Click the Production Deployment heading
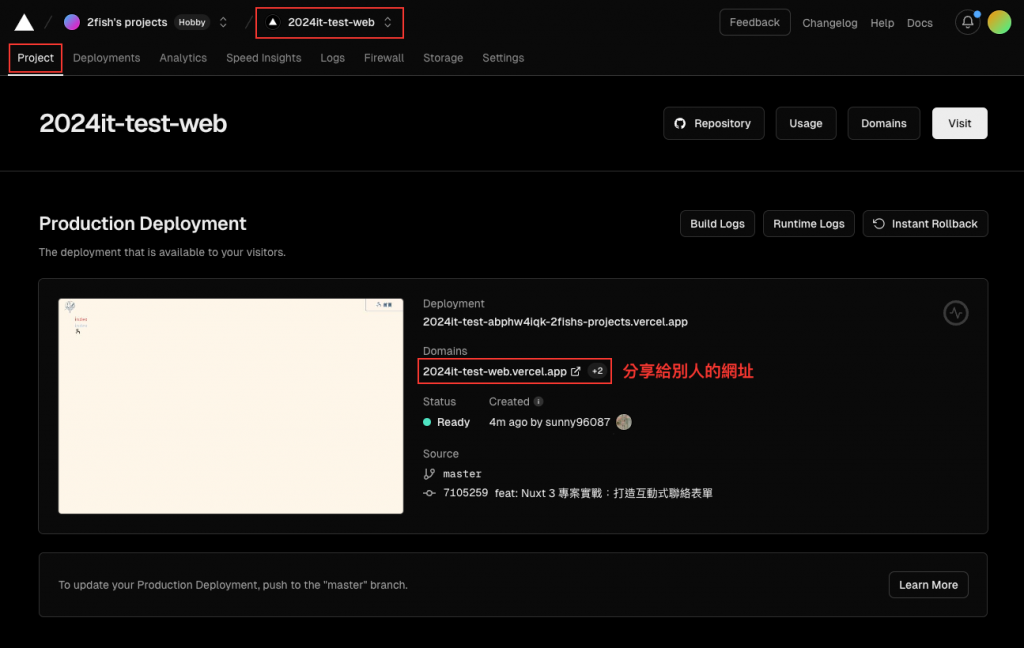 tap(142, 223)
